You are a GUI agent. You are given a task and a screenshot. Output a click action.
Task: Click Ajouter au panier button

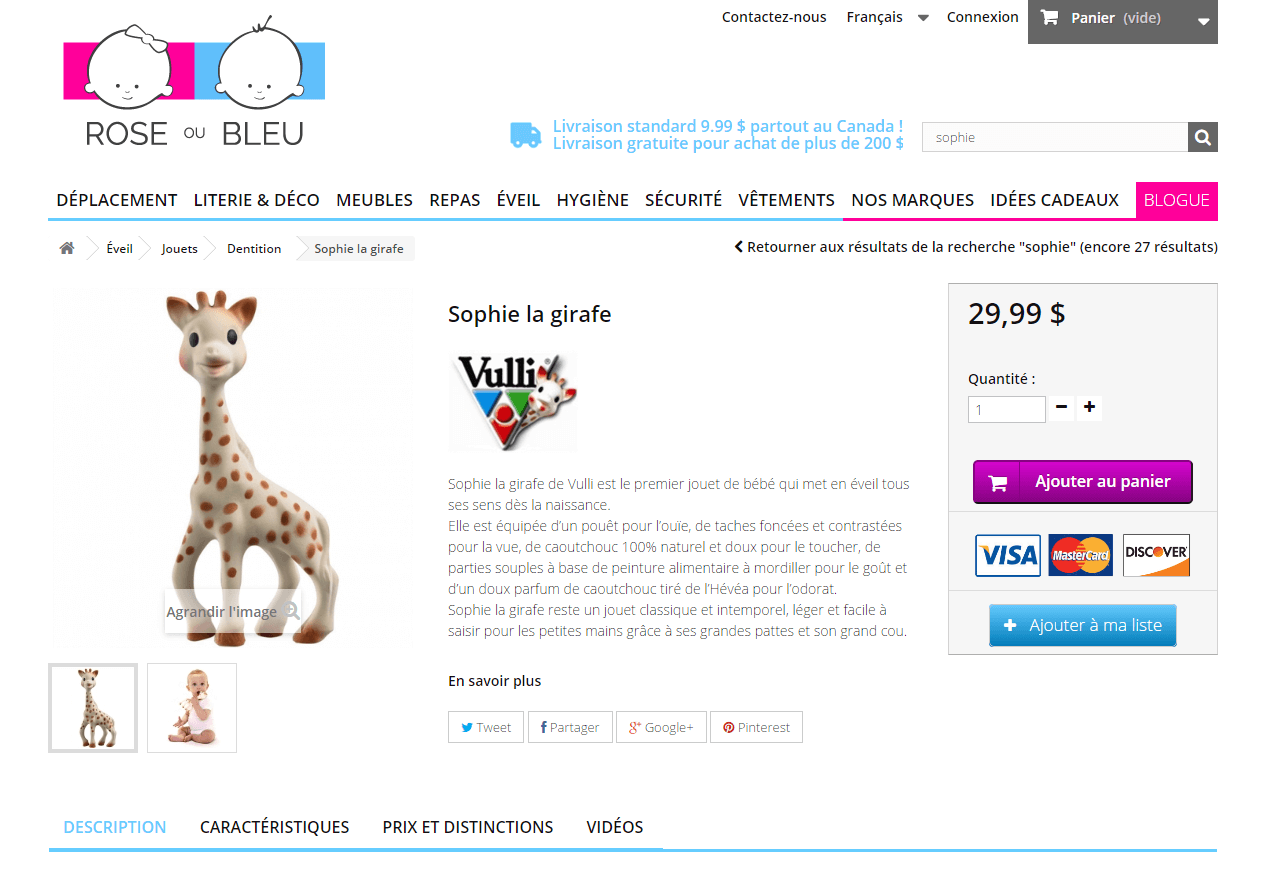[1083, 482]
